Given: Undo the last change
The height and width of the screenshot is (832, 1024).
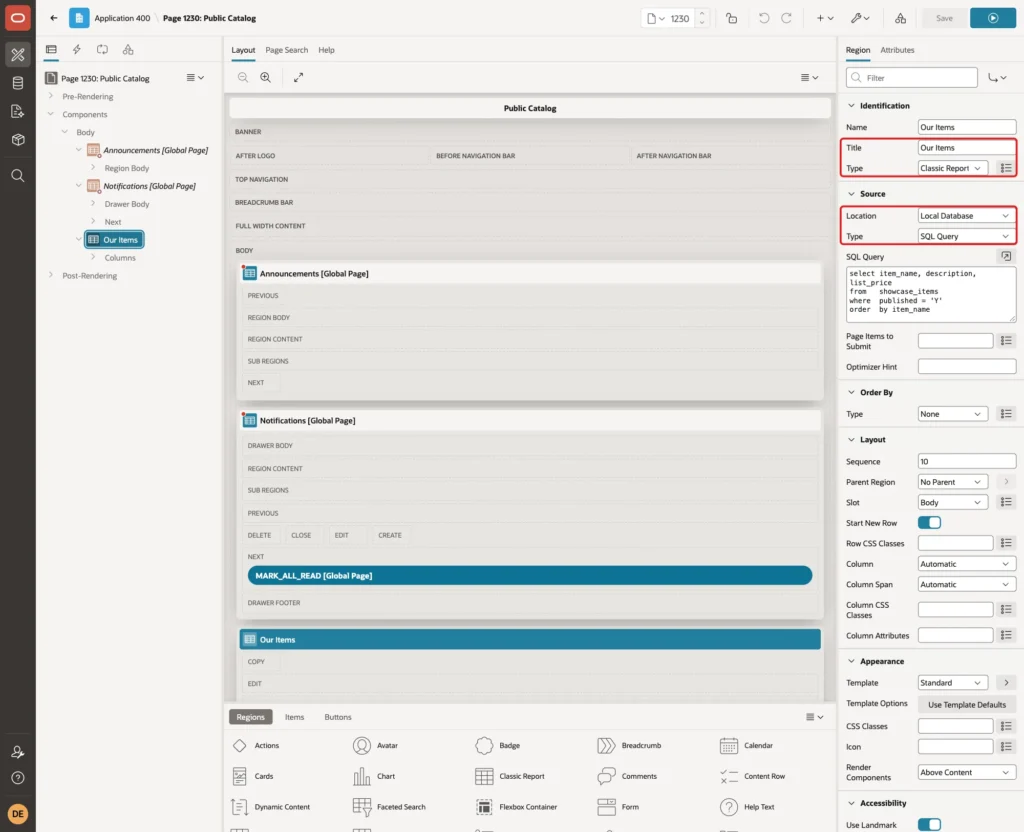Looking at the screenshot, I should [x=763, y=18].
